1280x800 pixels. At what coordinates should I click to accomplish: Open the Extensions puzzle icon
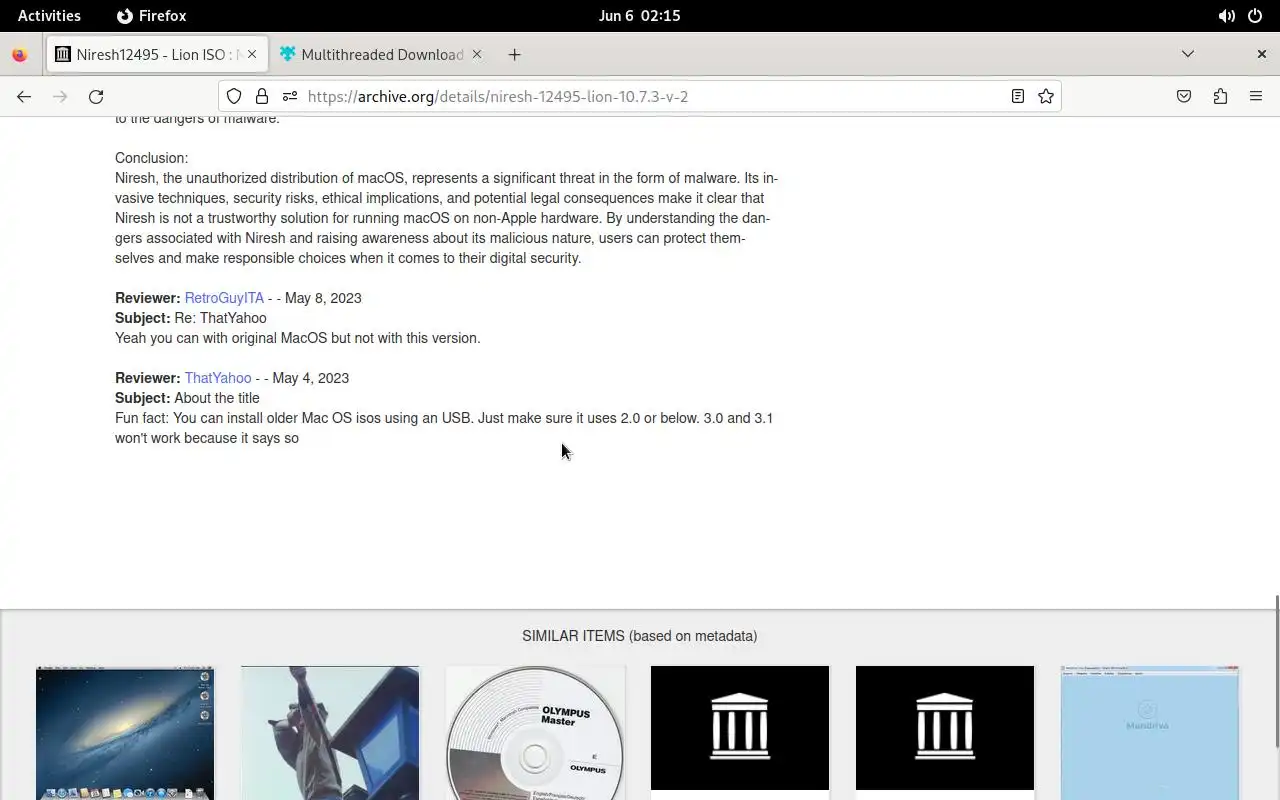click(1220, 96)
